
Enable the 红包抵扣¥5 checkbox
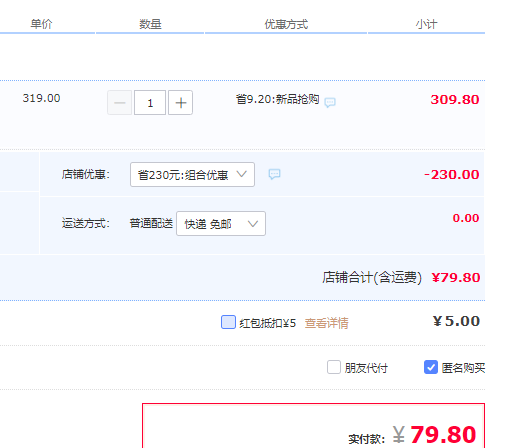(x=228, y=322)
